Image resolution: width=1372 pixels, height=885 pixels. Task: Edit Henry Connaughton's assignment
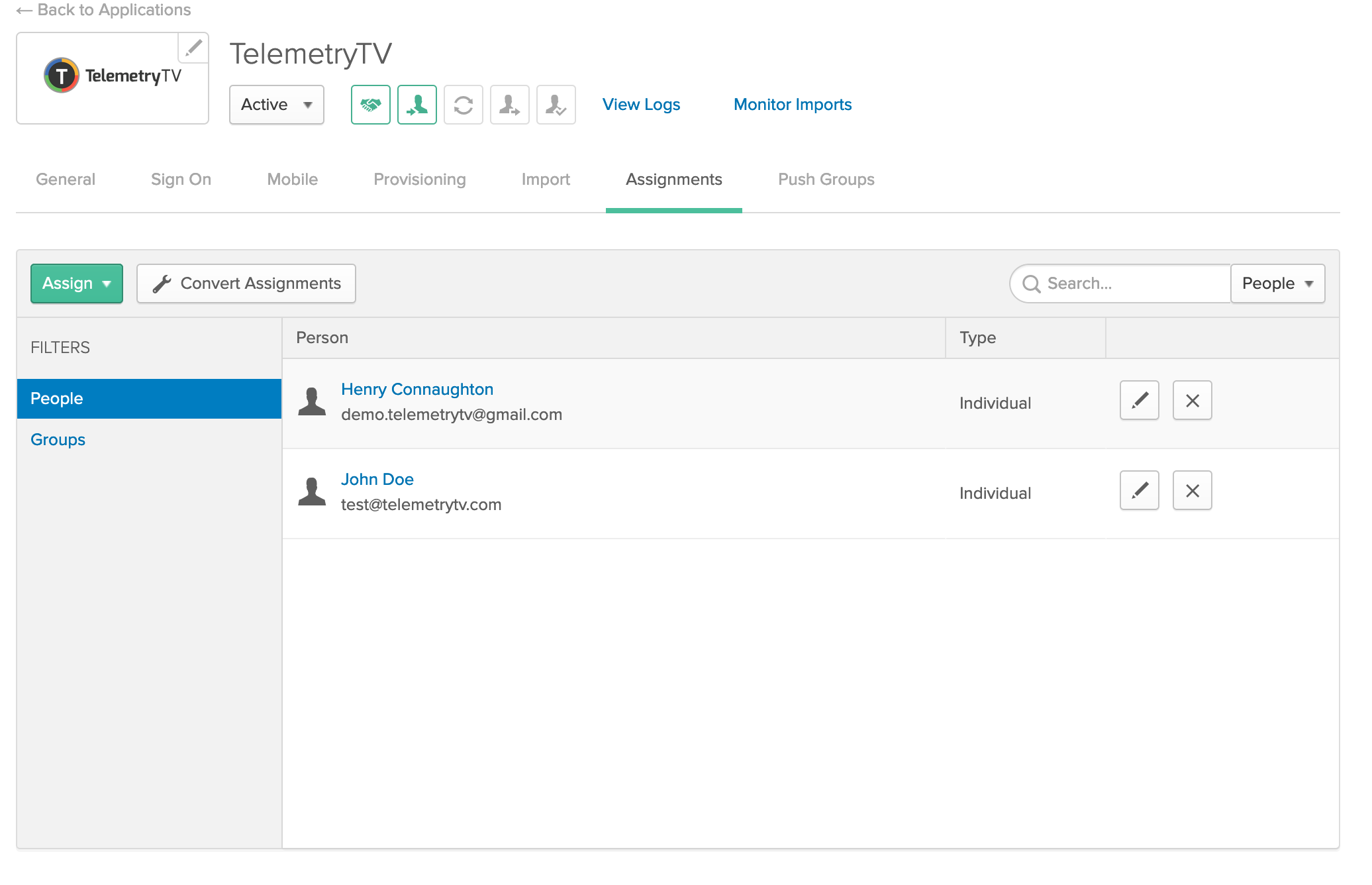pyautogui.click(x=1139, y=400)
